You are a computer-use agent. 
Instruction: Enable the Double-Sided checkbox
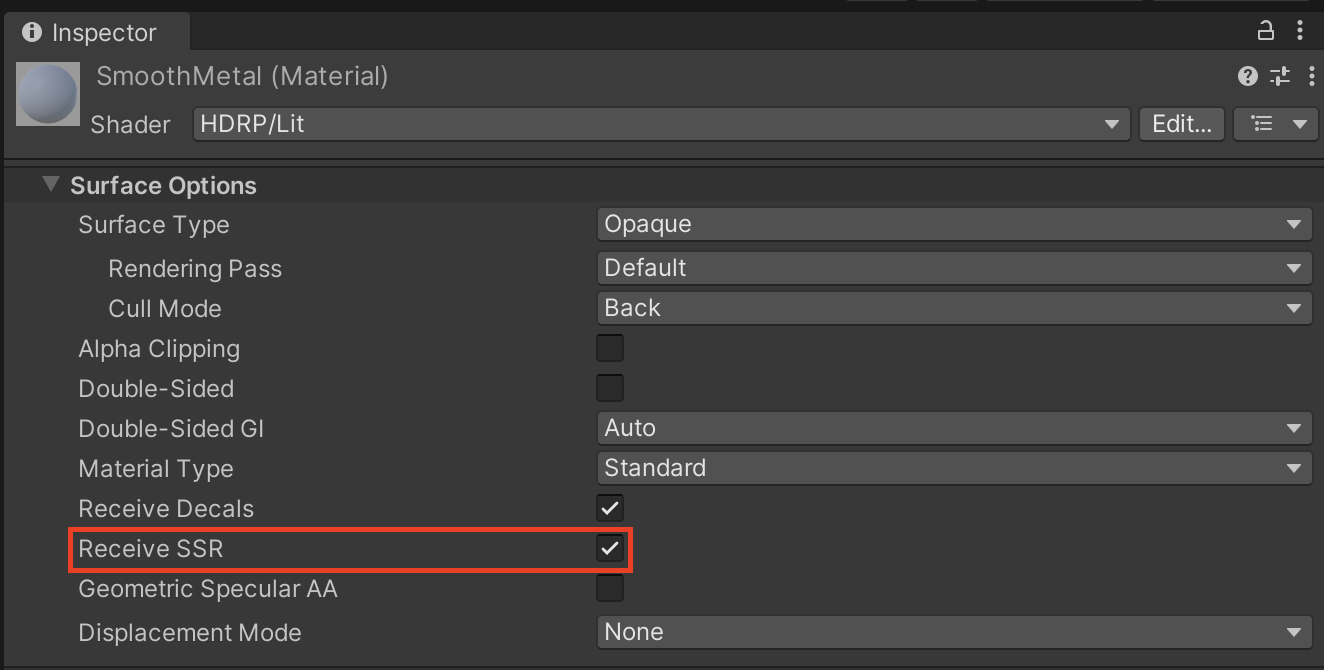[x=609, y=388]
